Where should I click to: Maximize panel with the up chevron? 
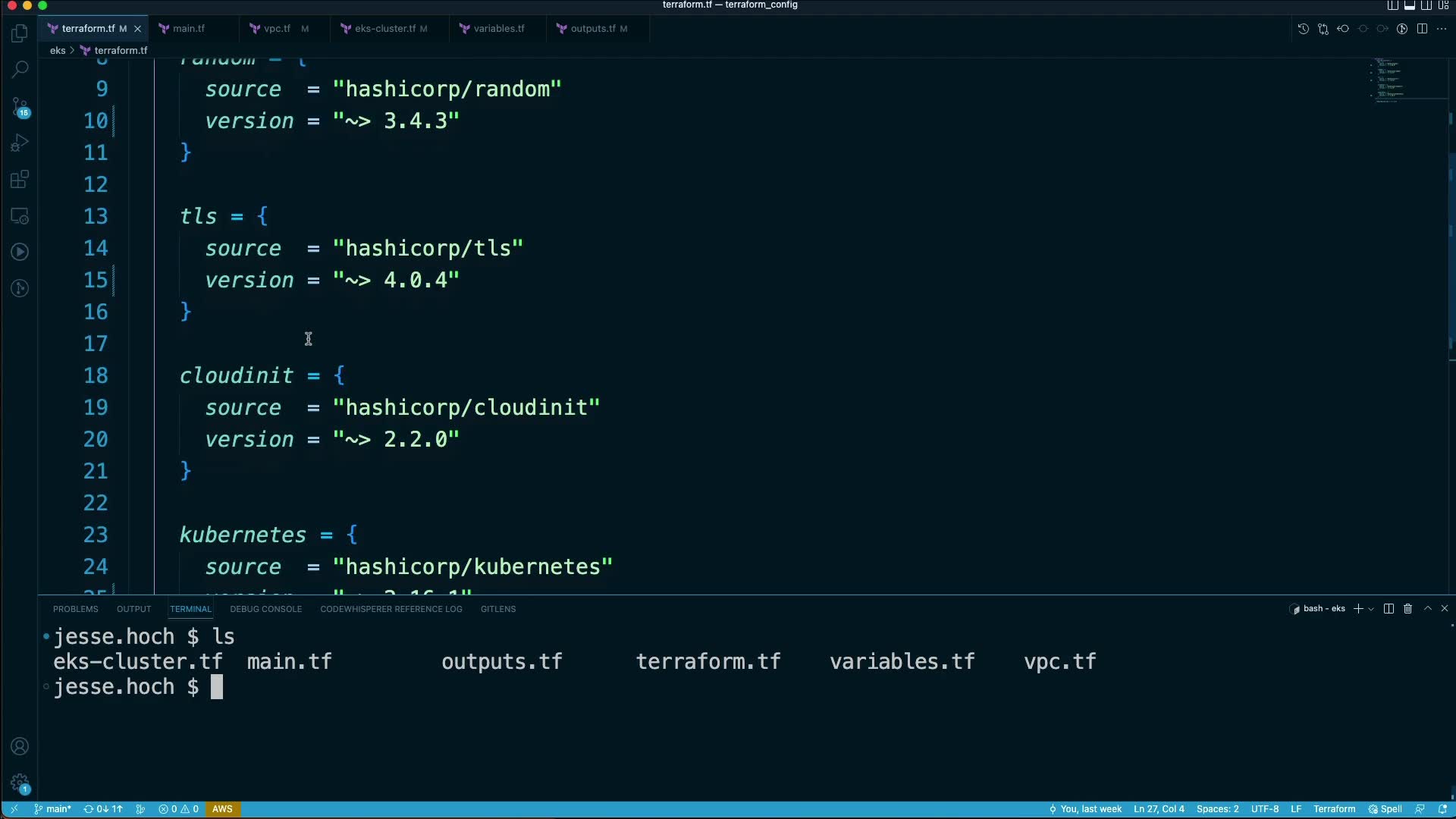1428,608
